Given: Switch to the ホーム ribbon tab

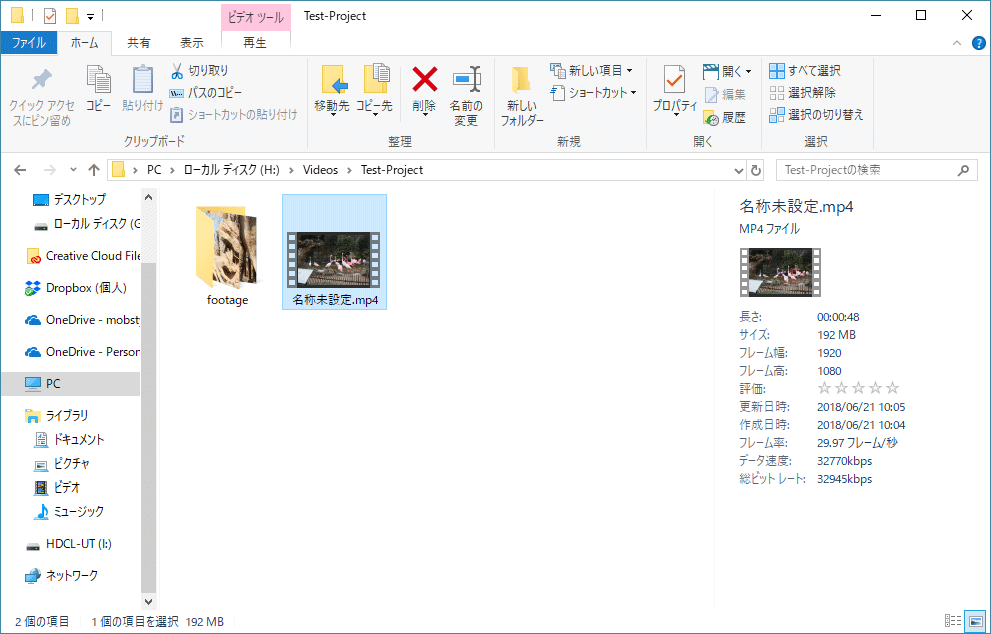Looking at the screenshot, I should click(85, 43).
